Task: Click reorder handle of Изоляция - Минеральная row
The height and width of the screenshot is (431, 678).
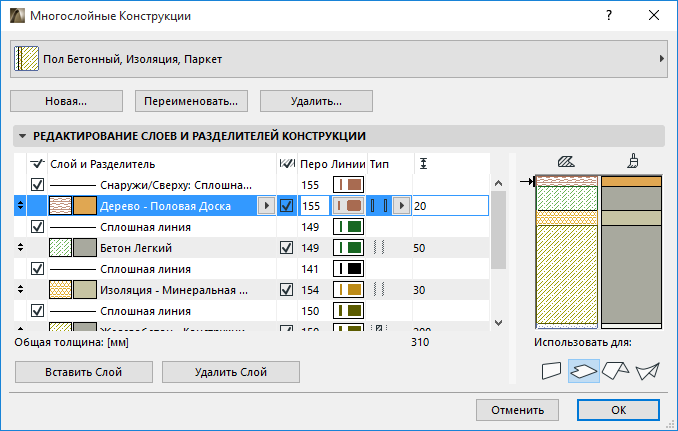Action: point(20,290)
